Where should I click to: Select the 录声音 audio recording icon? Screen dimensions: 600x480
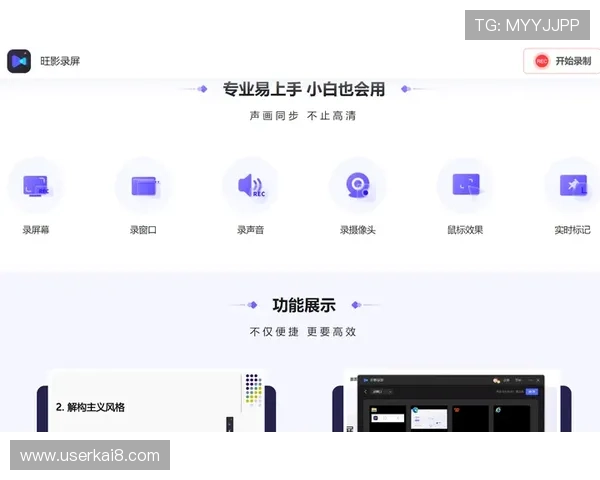[251, 186]
